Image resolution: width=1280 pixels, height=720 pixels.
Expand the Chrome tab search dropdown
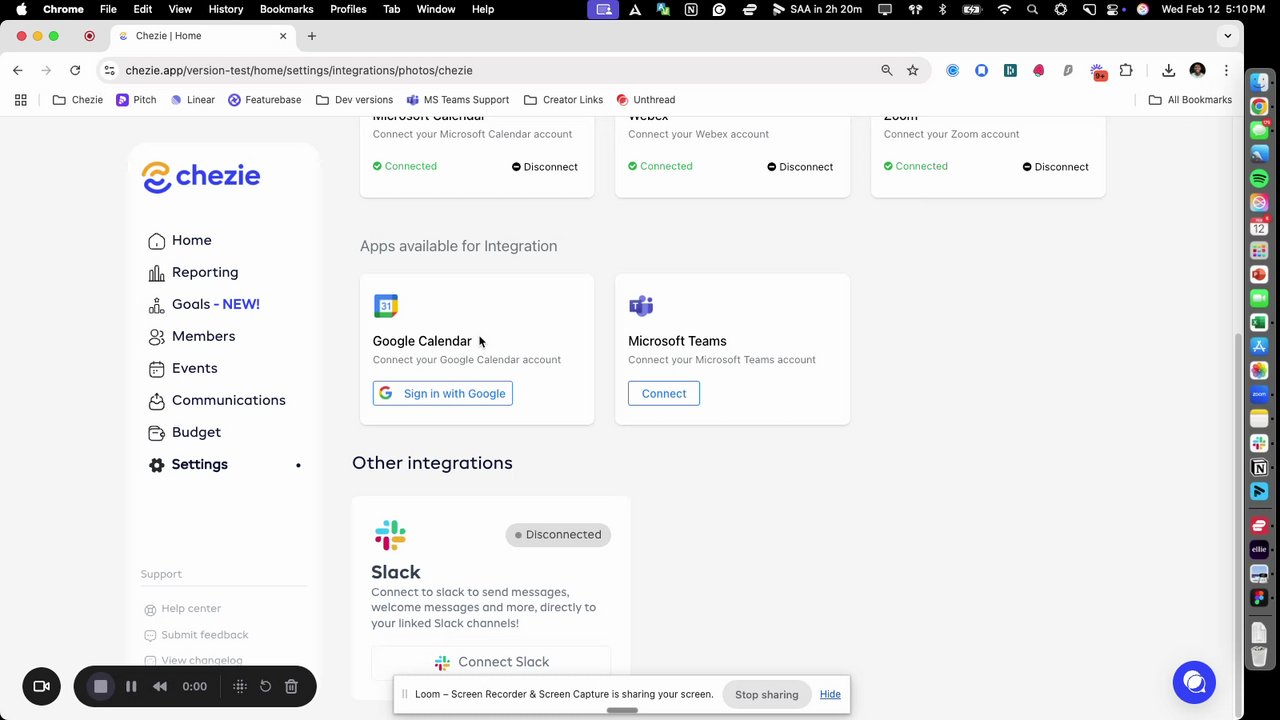[x=1227, y=36]
